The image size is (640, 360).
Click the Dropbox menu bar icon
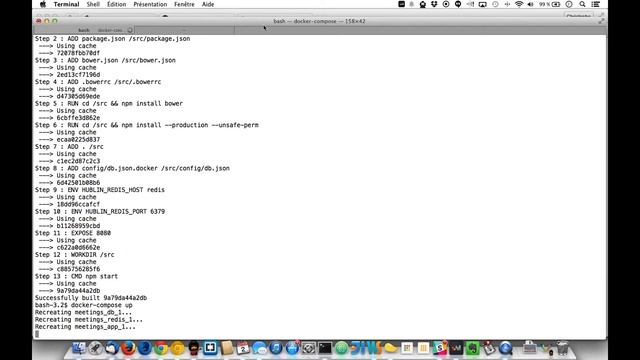coord(434,4)
